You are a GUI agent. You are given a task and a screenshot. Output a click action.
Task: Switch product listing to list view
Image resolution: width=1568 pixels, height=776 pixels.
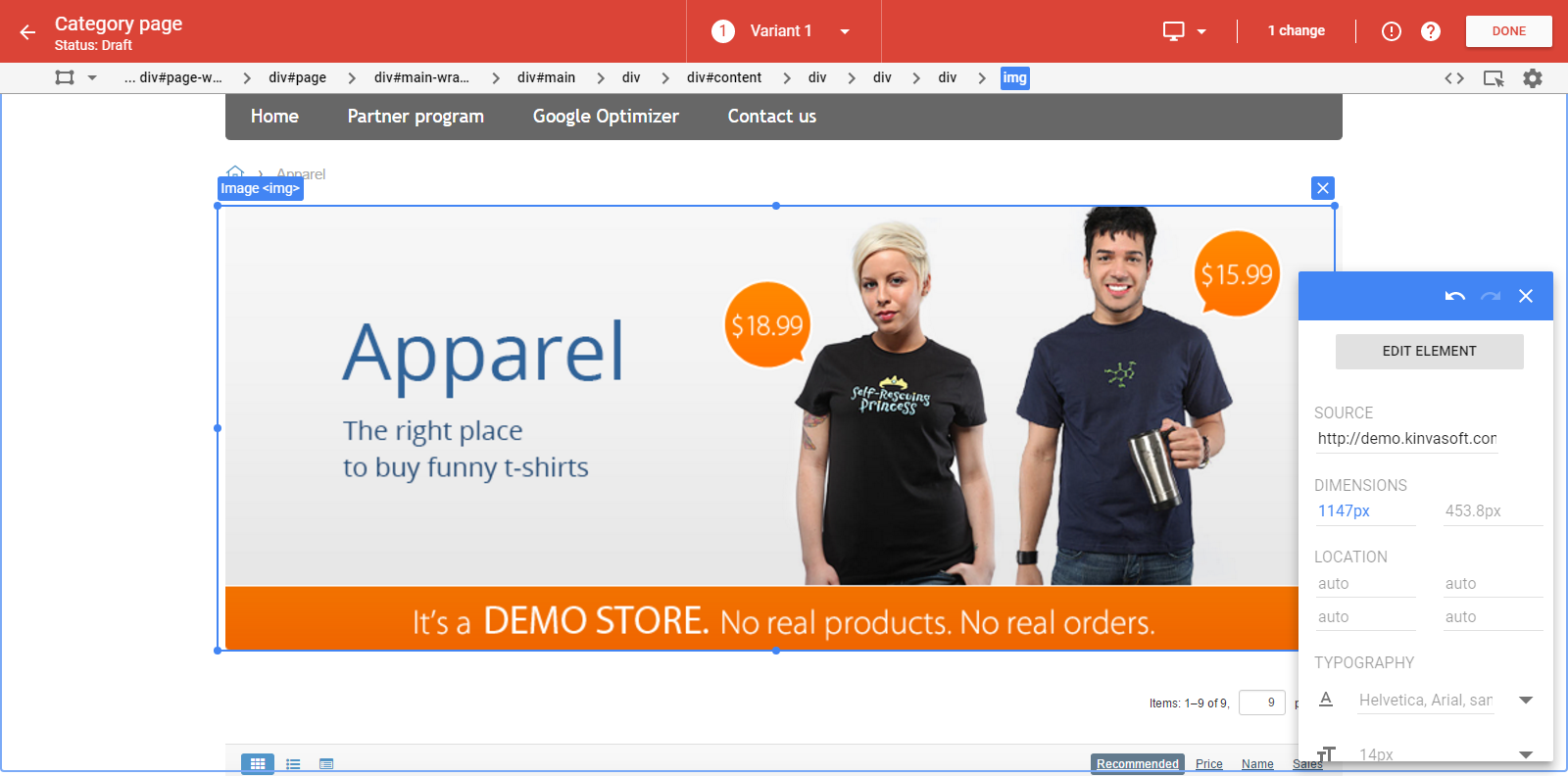pos(293,763)
